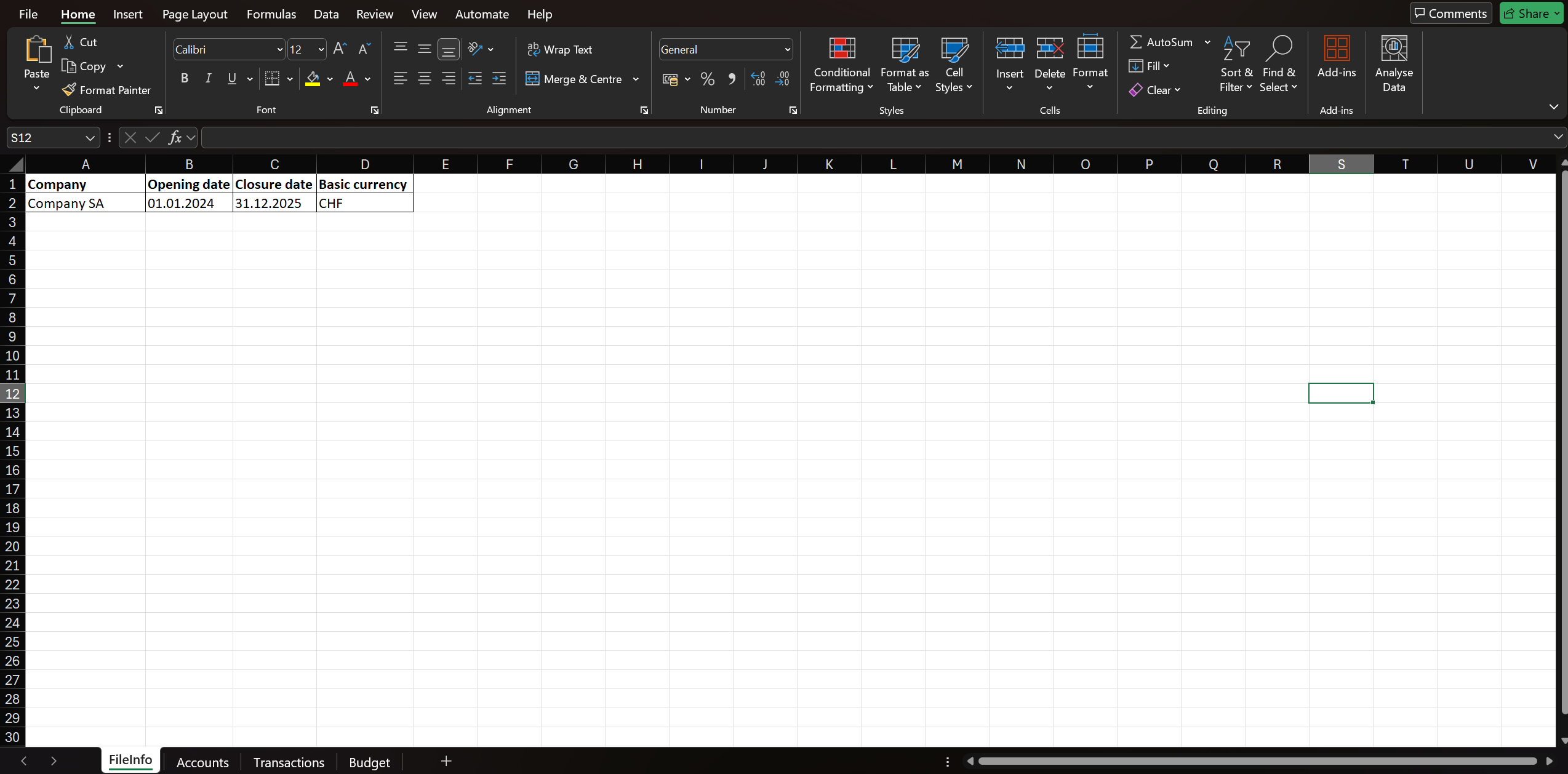Apply the yellow fill colour swatch
Image resolution: width=1568 pixels, height=774 pixels.
pos(313,79)
